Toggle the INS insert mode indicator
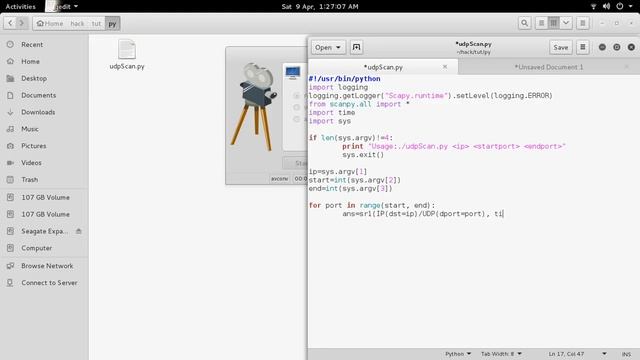Viewport: 640px width, 360px height. (x=626, y=354)
